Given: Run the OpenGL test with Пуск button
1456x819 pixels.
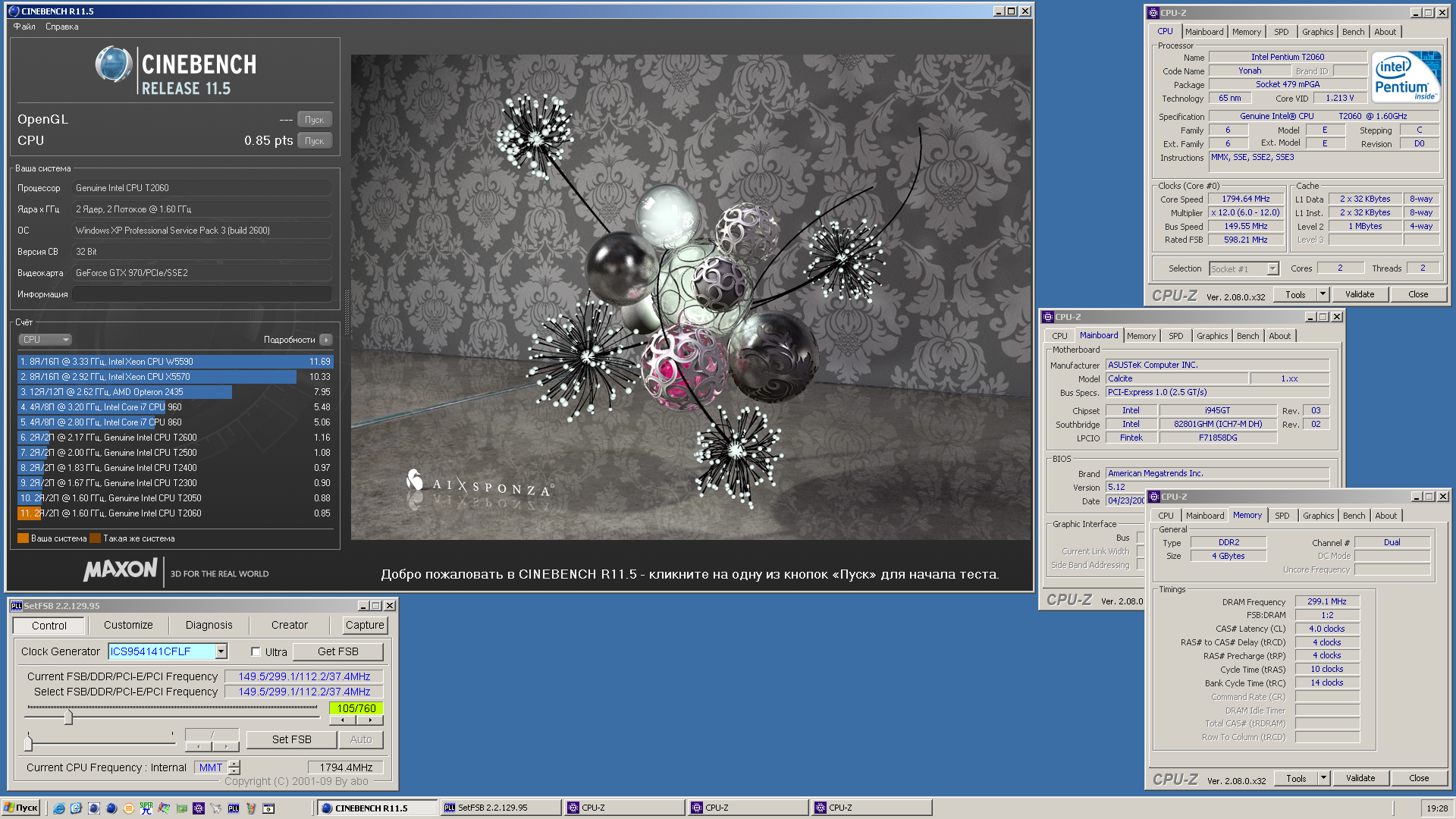Looking at the screenshot, I should point(315,120).
